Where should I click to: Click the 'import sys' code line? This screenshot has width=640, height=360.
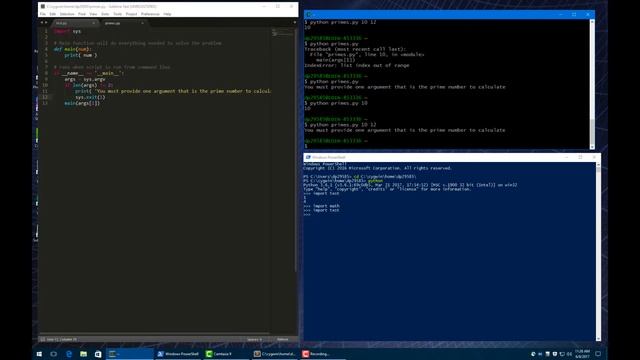pos(67,31)
